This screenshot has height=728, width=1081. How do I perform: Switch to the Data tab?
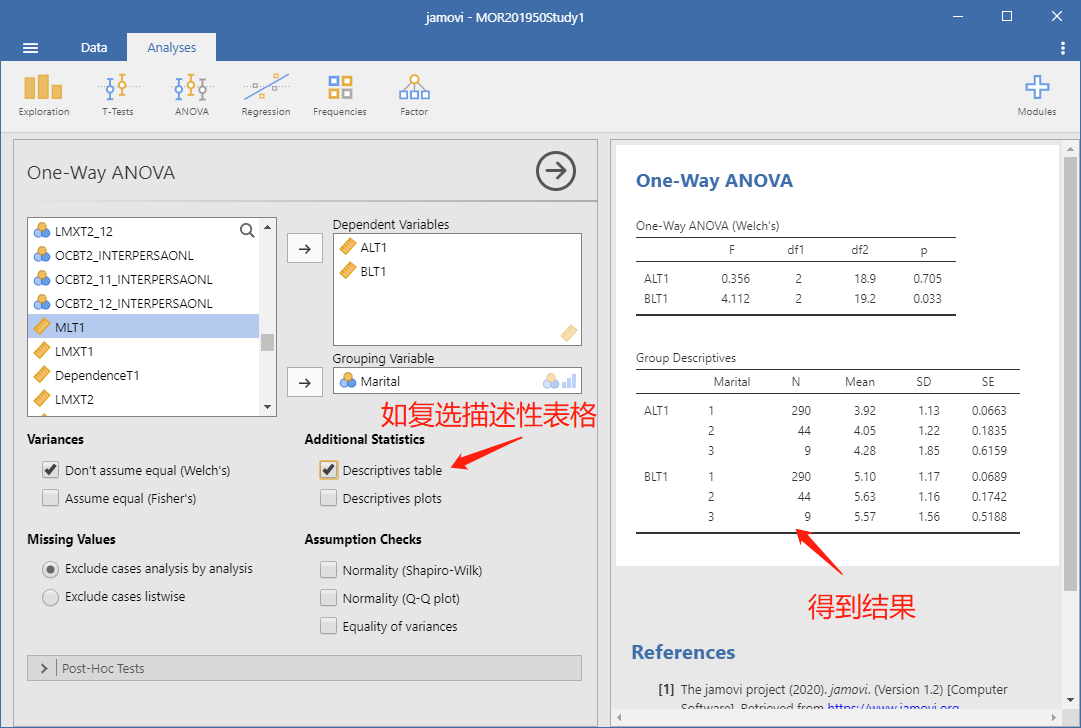click(94, 48)
